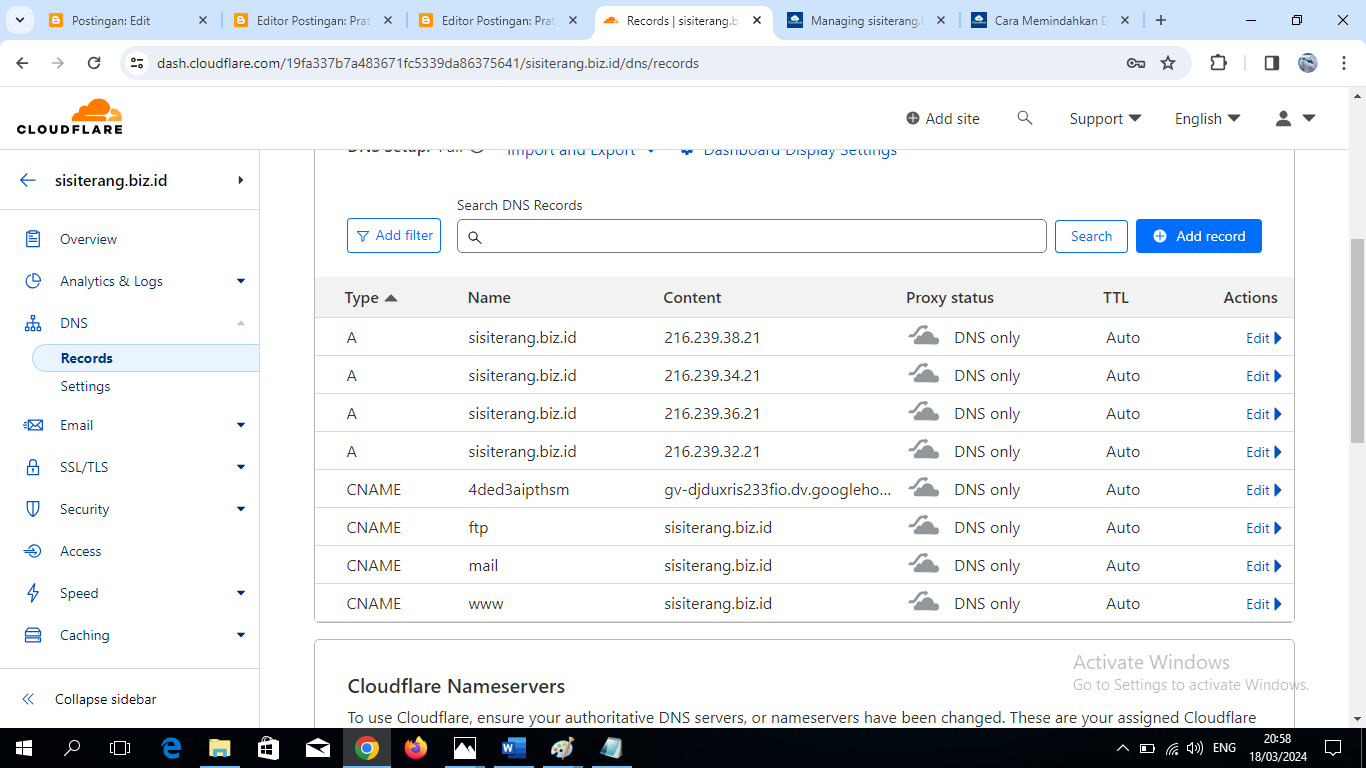
Task: Switch to Managing sisiterang browser tab
Action: point(865,20)
